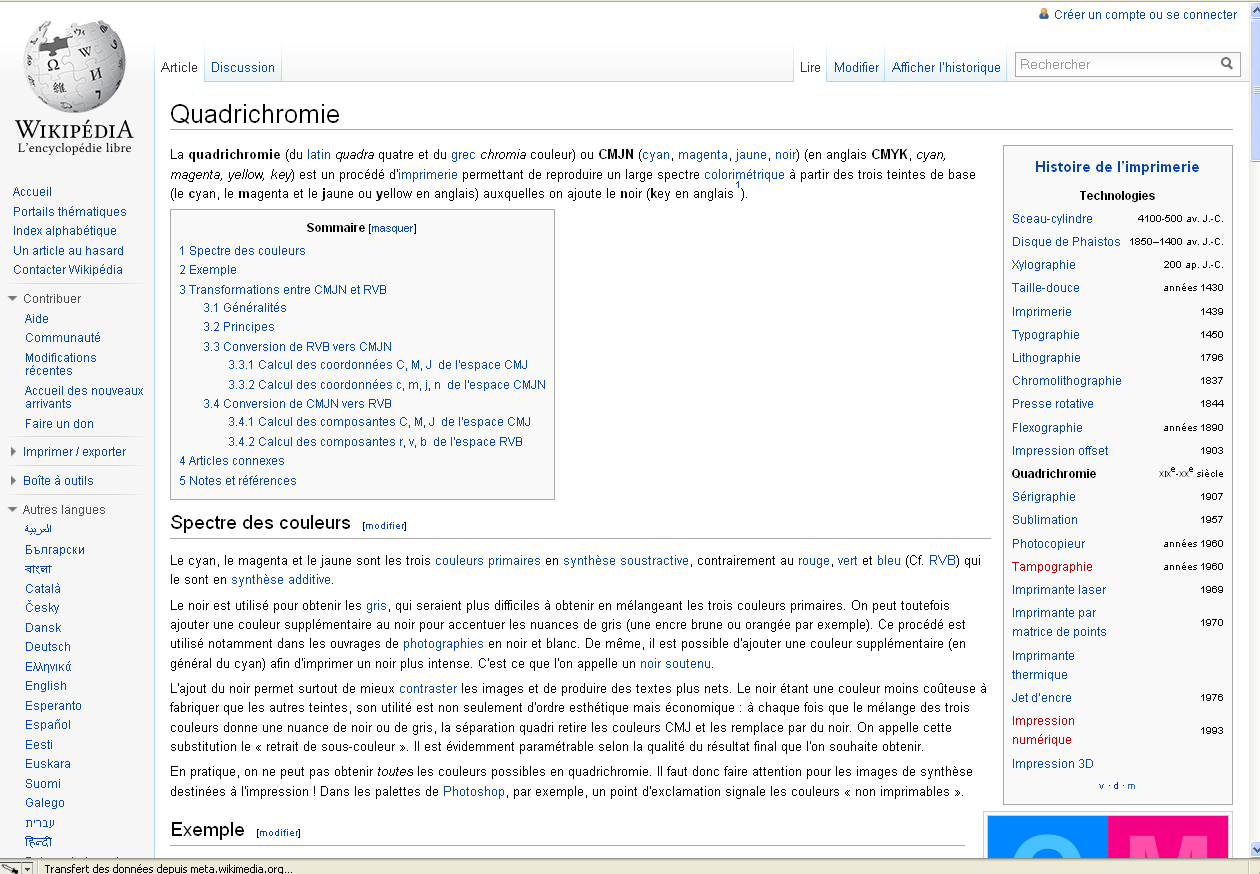Click the status bar icon at bottom left
The height and width of the screenshot is (874, 1260).
(x=10, y=868)
